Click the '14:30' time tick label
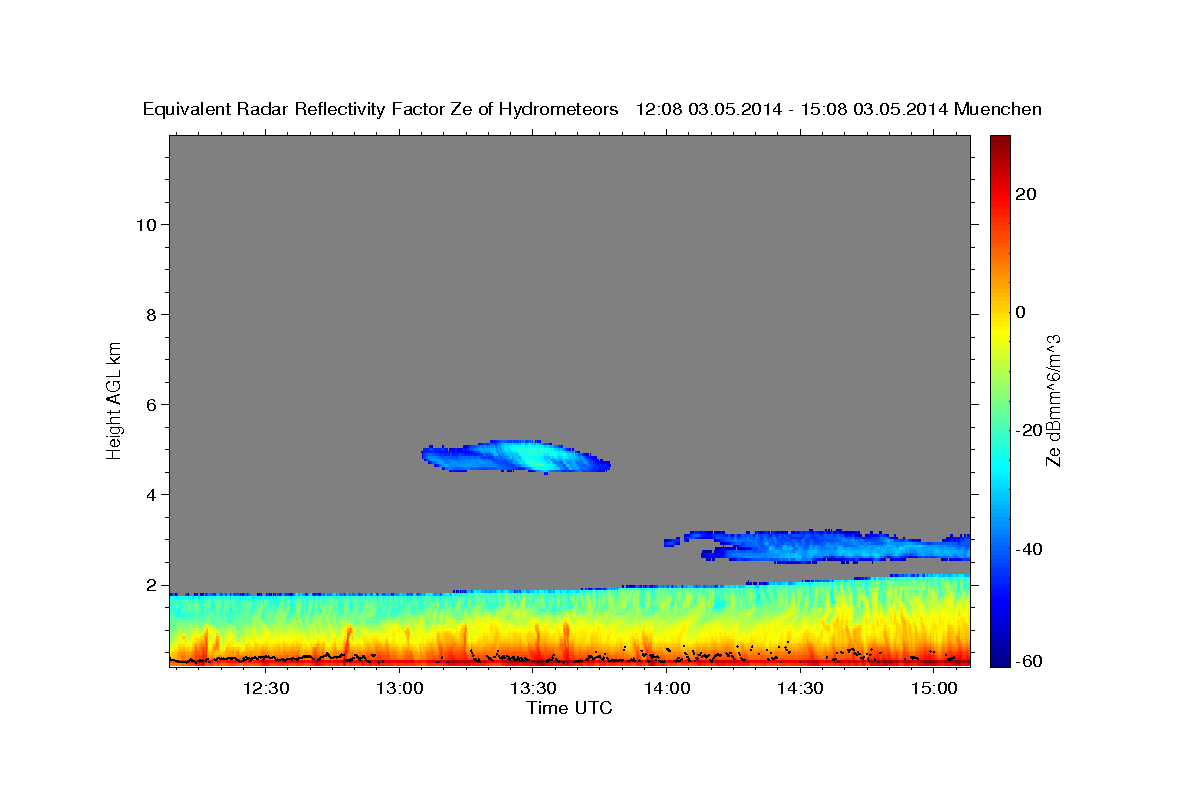1200x800 pixels. (800, 688)
